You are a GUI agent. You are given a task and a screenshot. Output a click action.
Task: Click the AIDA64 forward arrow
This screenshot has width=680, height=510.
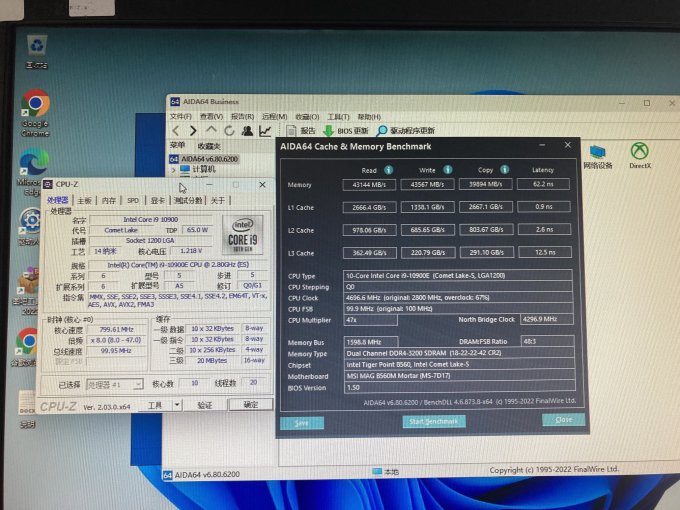click(x=193, y=131)
